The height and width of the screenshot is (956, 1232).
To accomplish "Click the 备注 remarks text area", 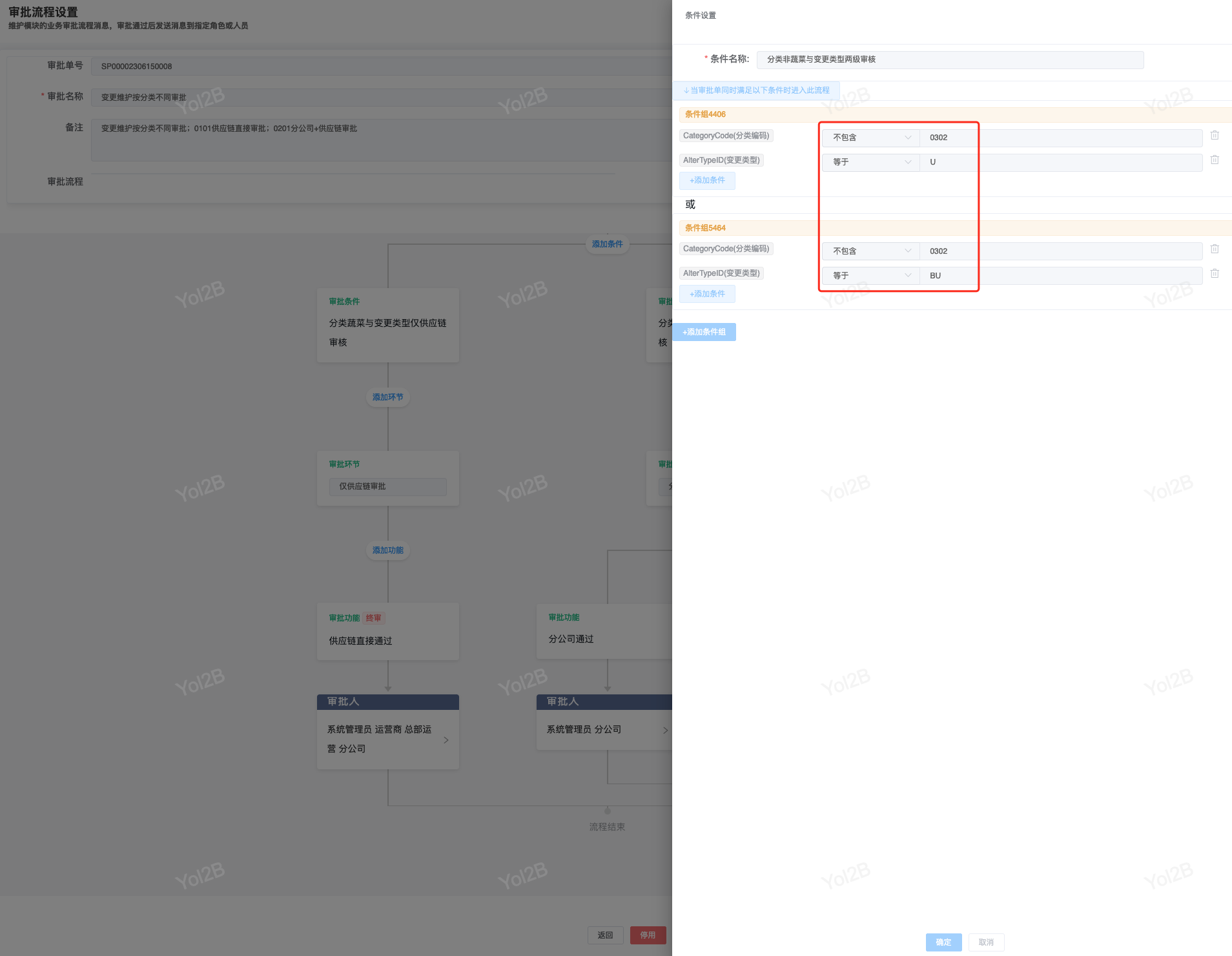I will [x=382, y=140].
